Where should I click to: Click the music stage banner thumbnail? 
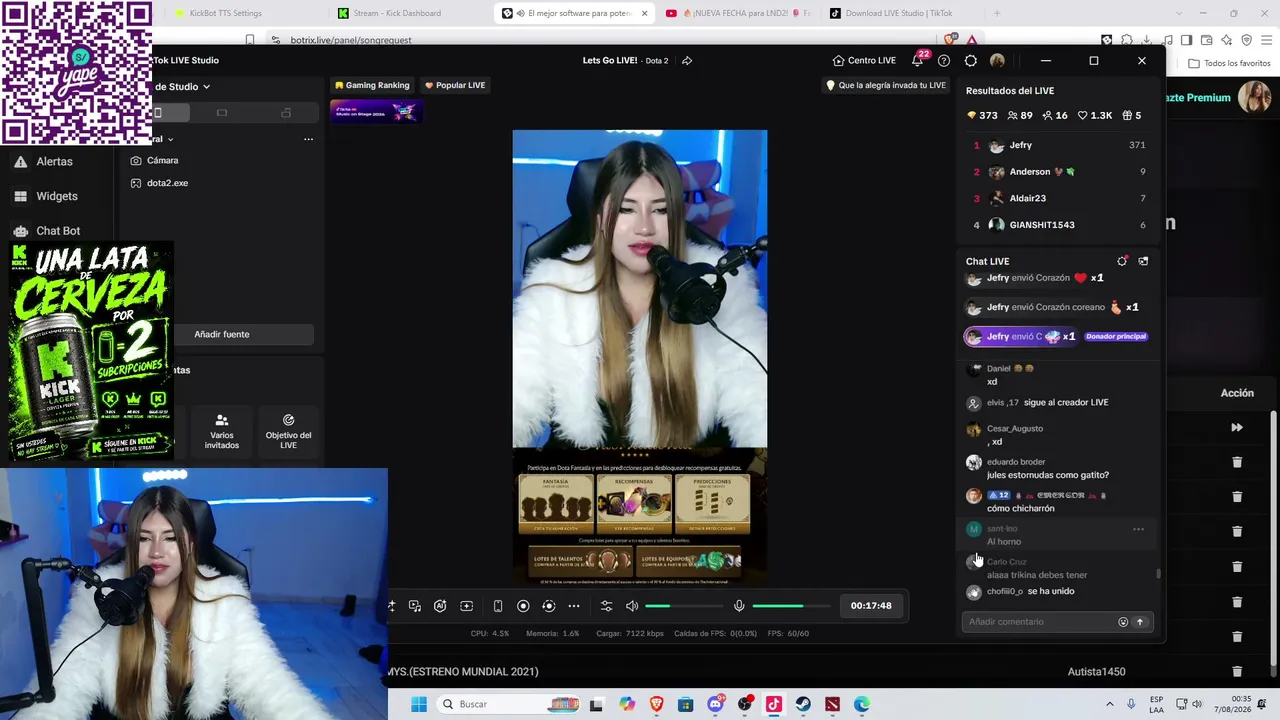tap(374, 112)
